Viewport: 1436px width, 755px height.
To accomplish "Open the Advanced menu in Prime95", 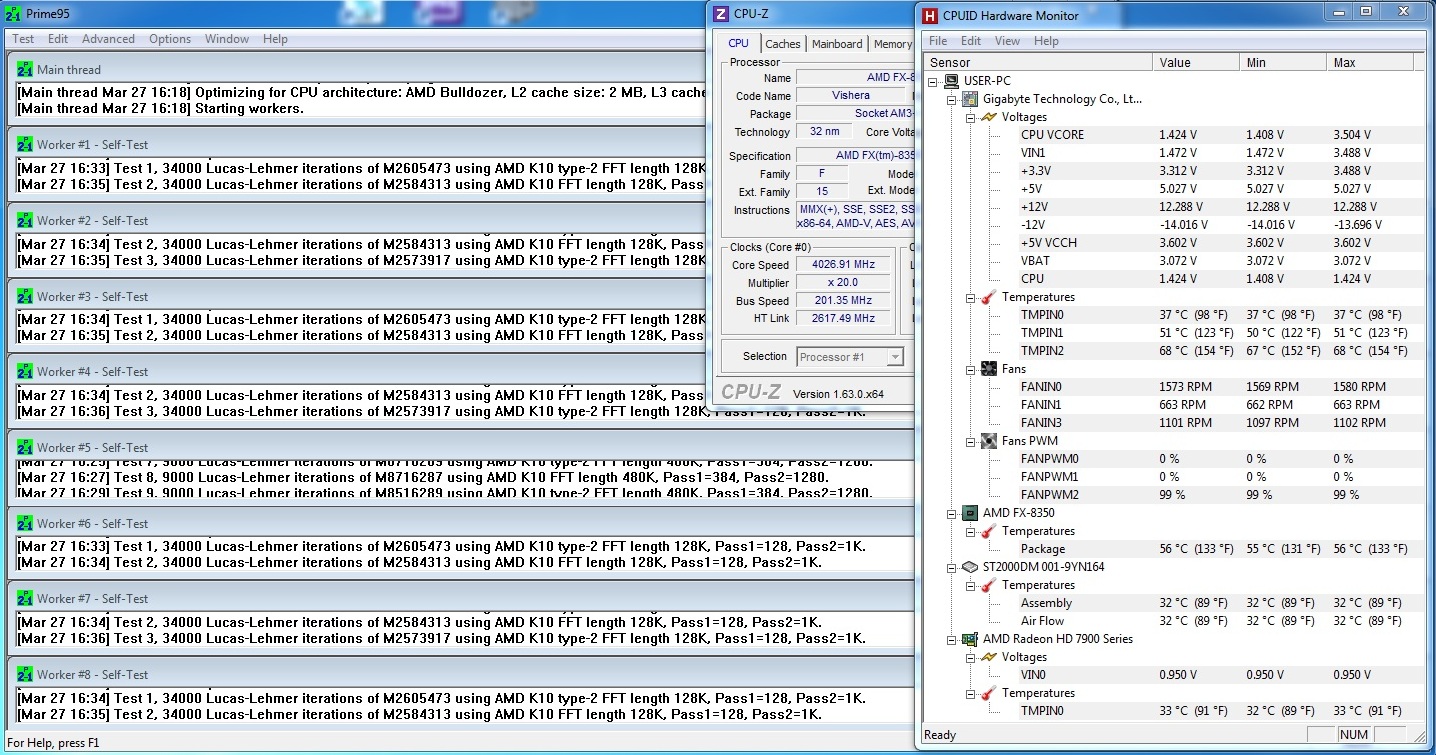I will [108, 39].
